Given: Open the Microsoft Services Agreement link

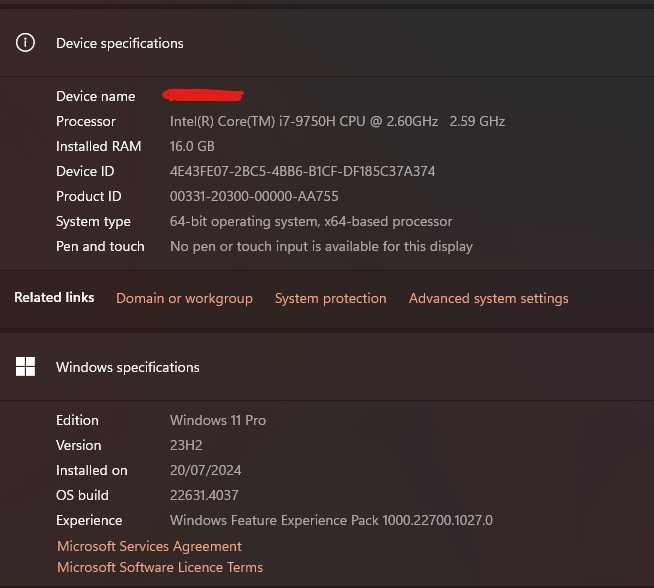Looking at the screenshot, I should tap(149, 546).
